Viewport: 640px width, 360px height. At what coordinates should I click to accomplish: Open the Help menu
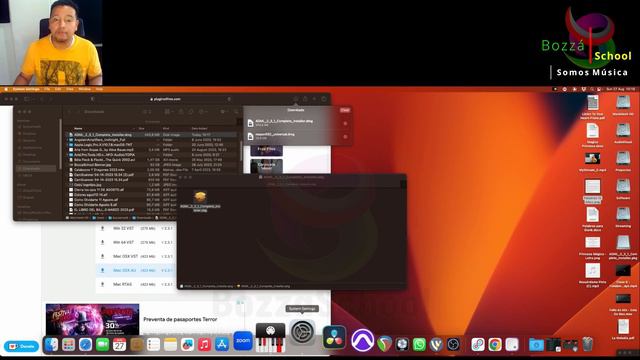tap(99, 89)
